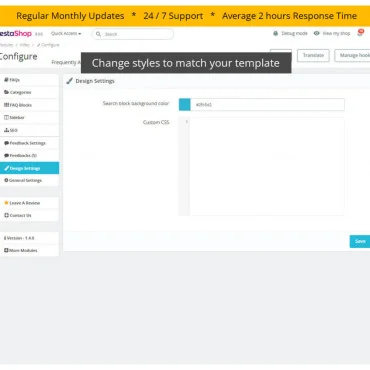Open the Contact Us link

[29, 215]
